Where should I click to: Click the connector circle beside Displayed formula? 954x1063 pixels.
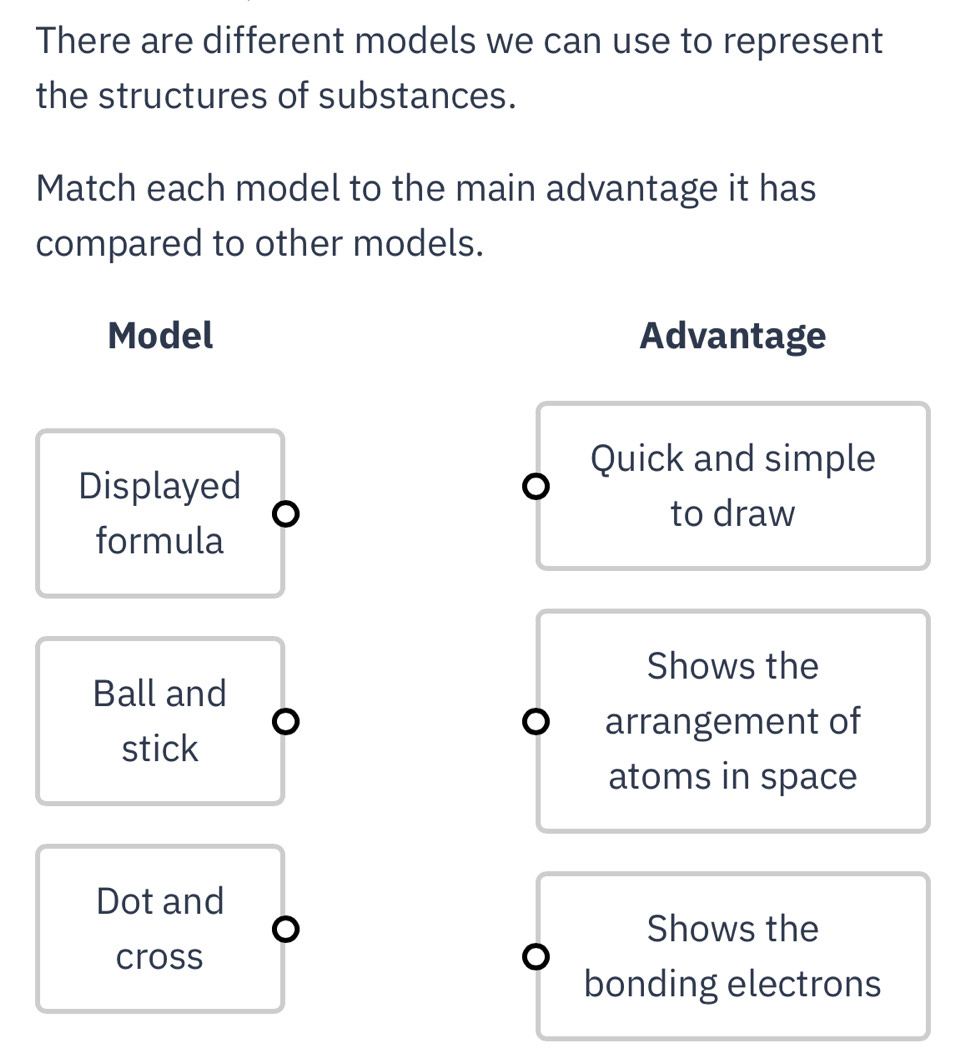[286, 513]
